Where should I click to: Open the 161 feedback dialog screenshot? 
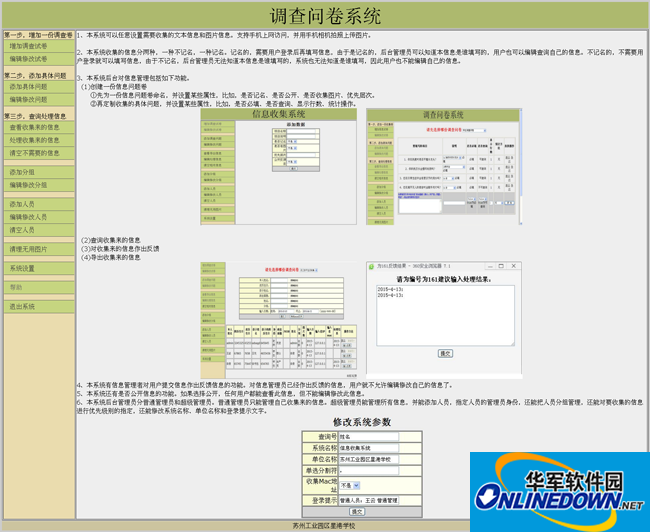[444, 319]
